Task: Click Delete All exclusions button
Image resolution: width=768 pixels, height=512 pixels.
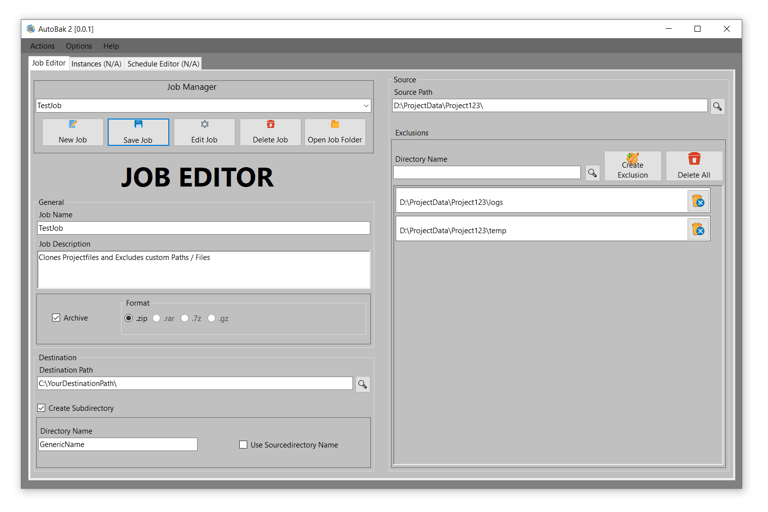Action: (694, 166)
